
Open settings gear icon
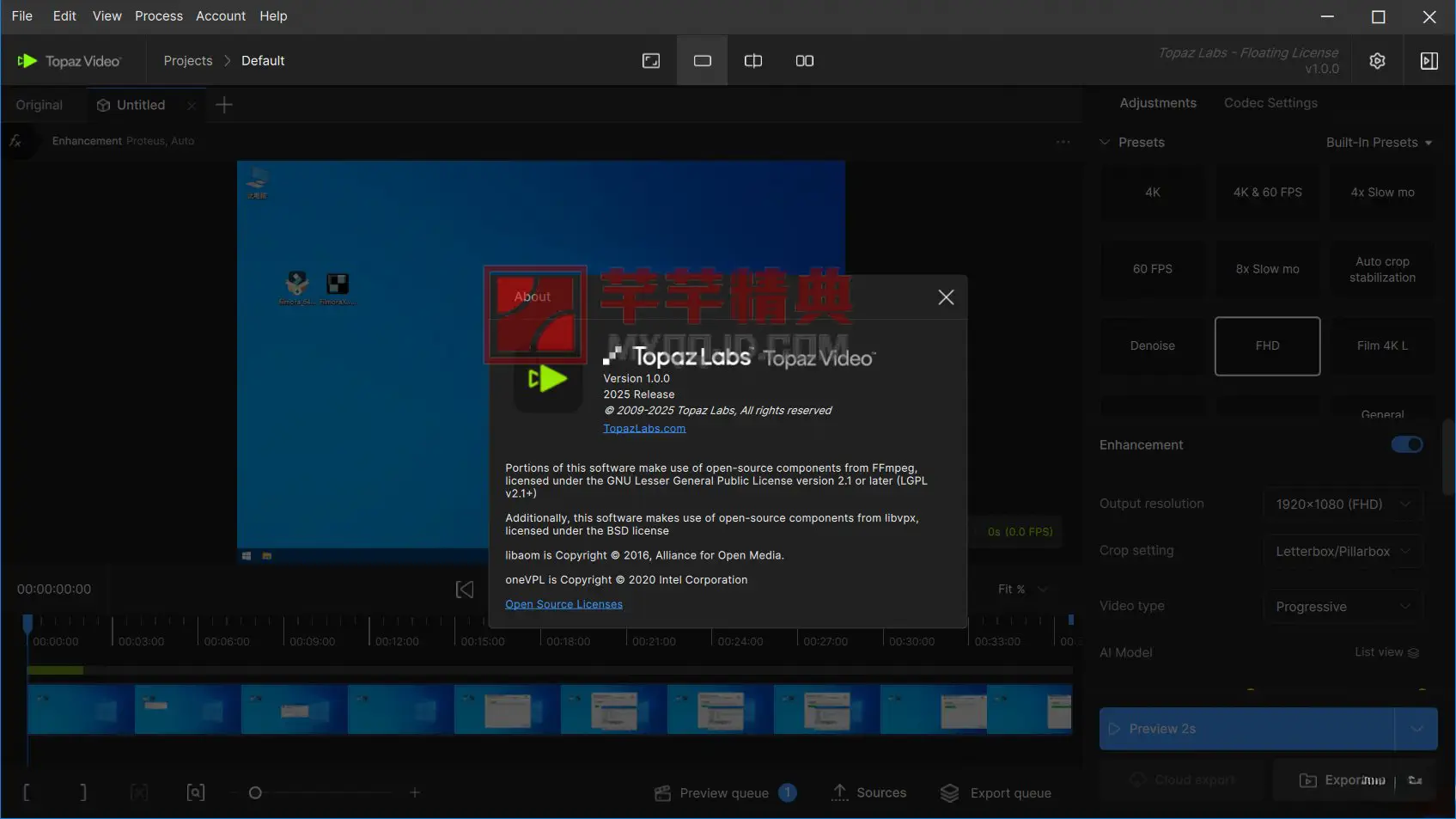pos(1378,61)
